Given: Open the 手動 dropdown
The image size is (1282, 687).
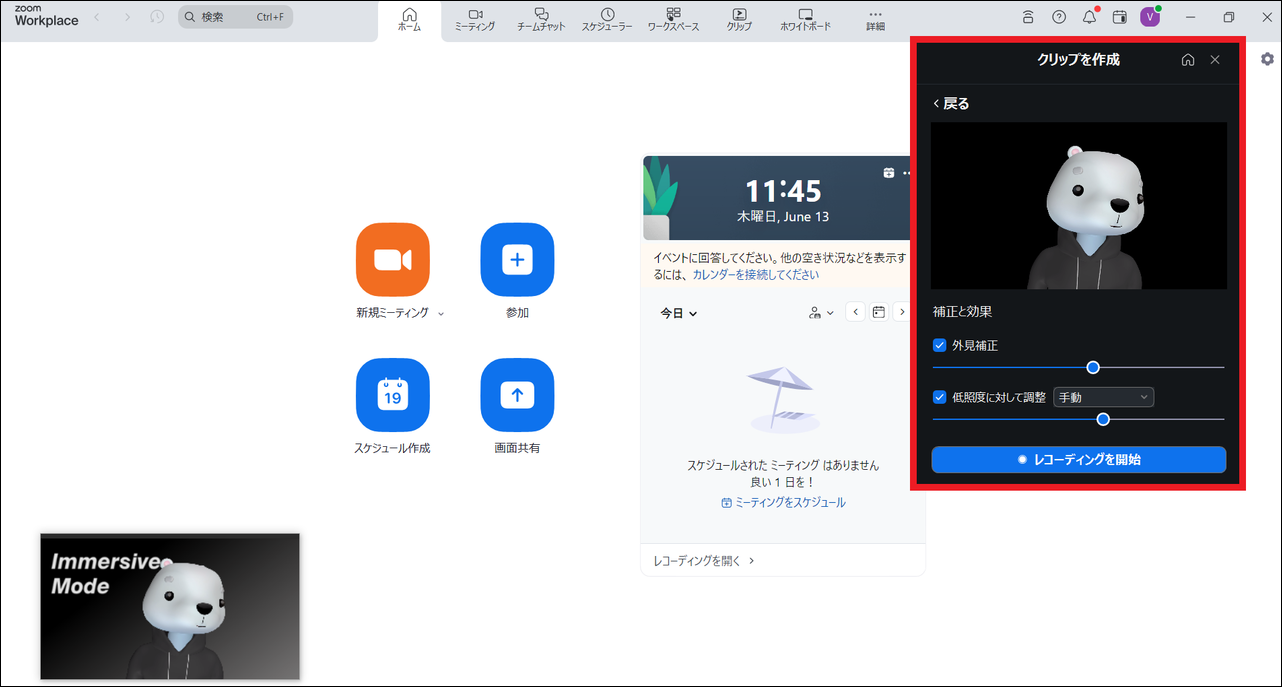Looking at the screenshot, I should click(x=1104, y=397).
